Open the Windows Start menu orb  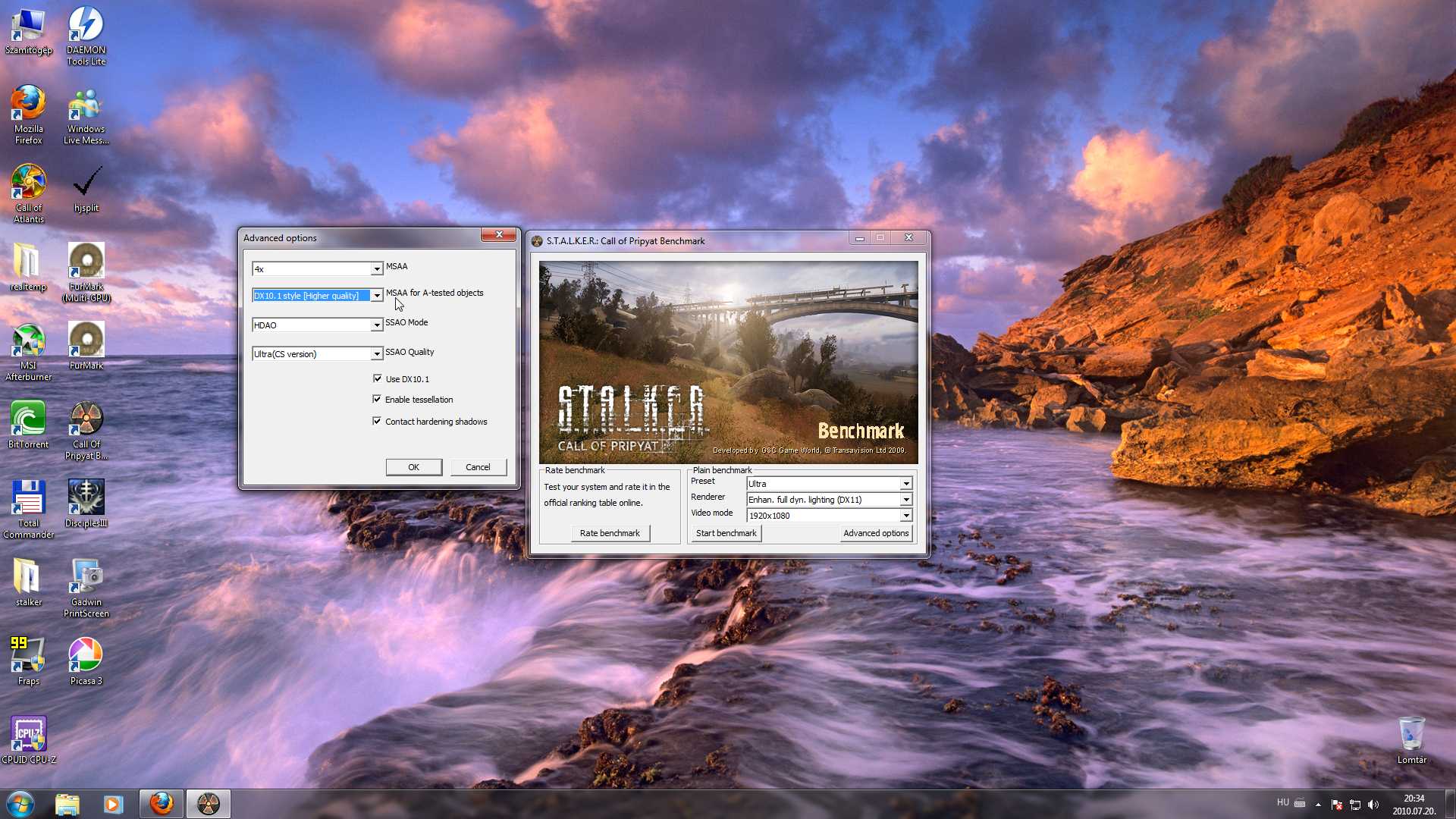[20, 804]
